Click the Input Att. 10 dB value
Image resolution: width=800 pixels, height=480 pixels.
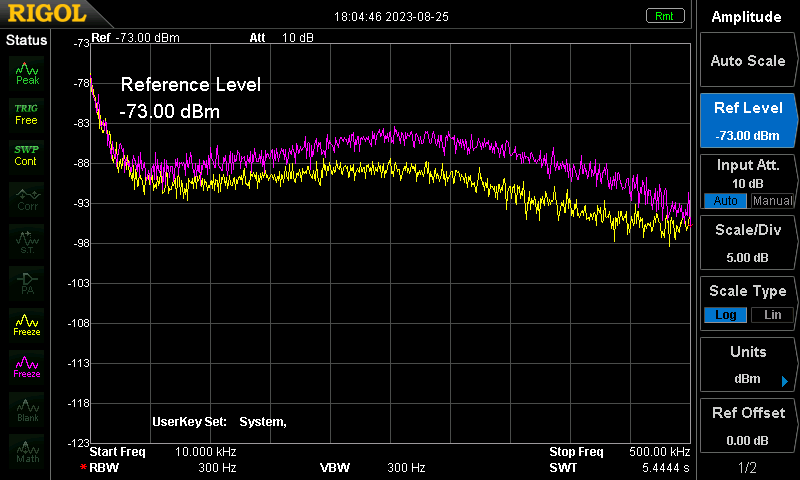pos(747,183)
